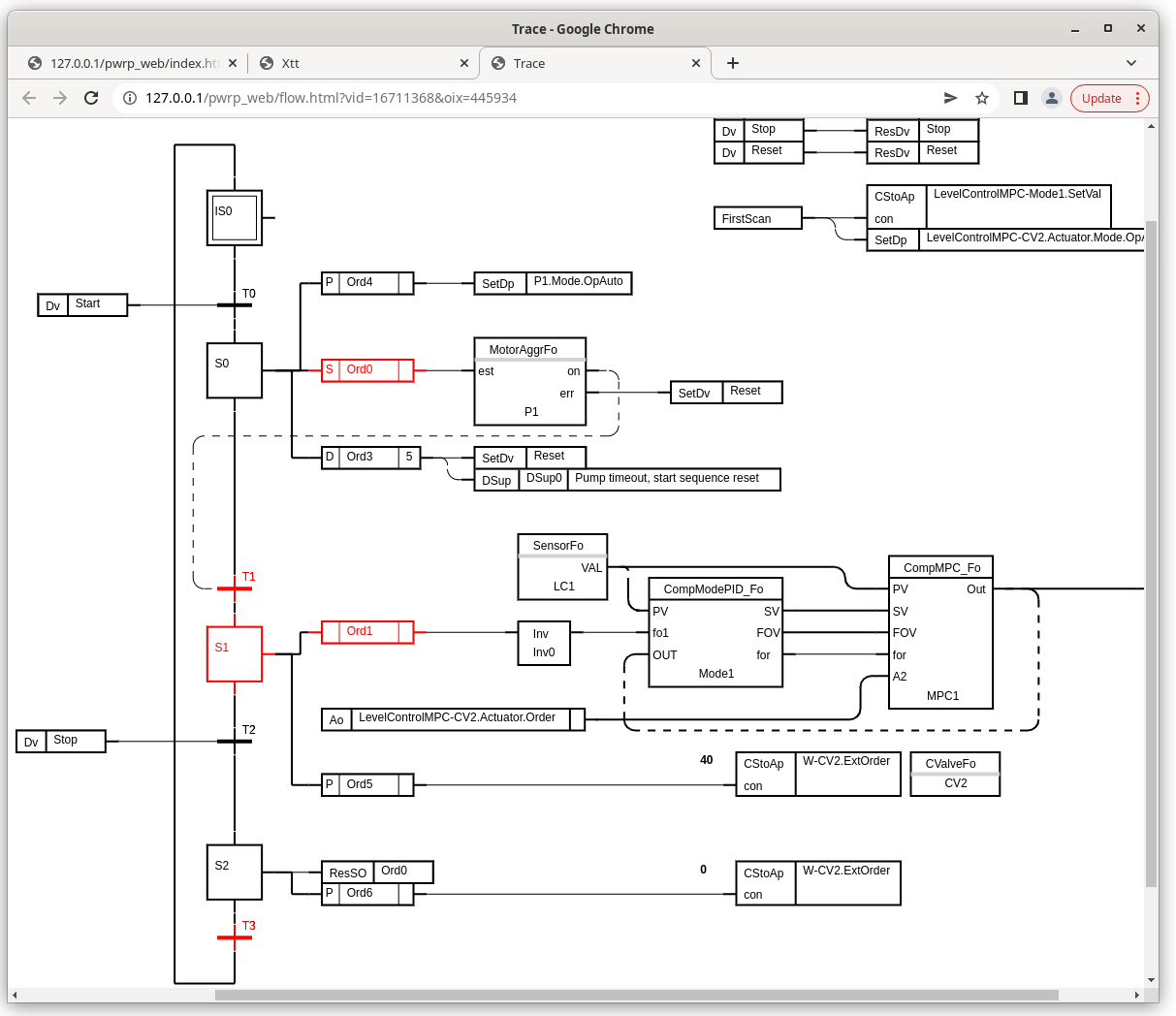Click the vertical scrollbar thumb
This screenshot has height=1016, width=1176.
pyautogui.click(x=1151, y=553)
